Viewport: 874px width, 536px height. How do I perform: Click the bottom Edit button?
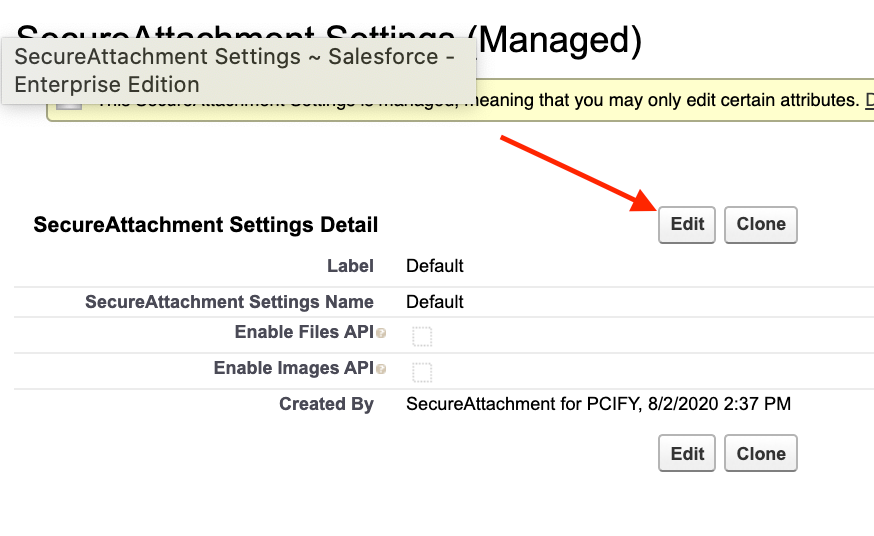tap(687, 454)
